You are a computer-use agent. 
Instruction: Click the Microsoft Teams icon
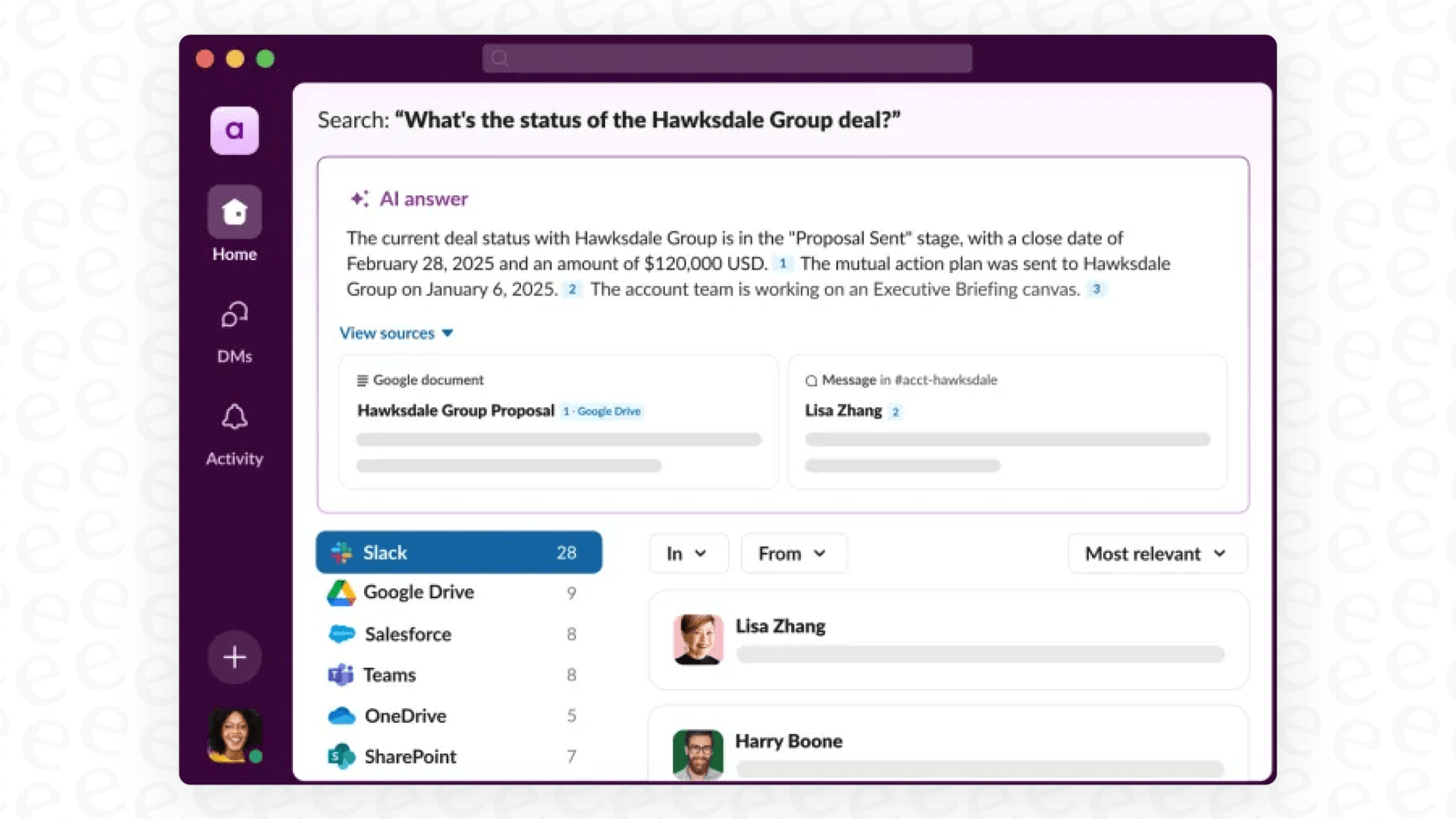coord(341,674)
